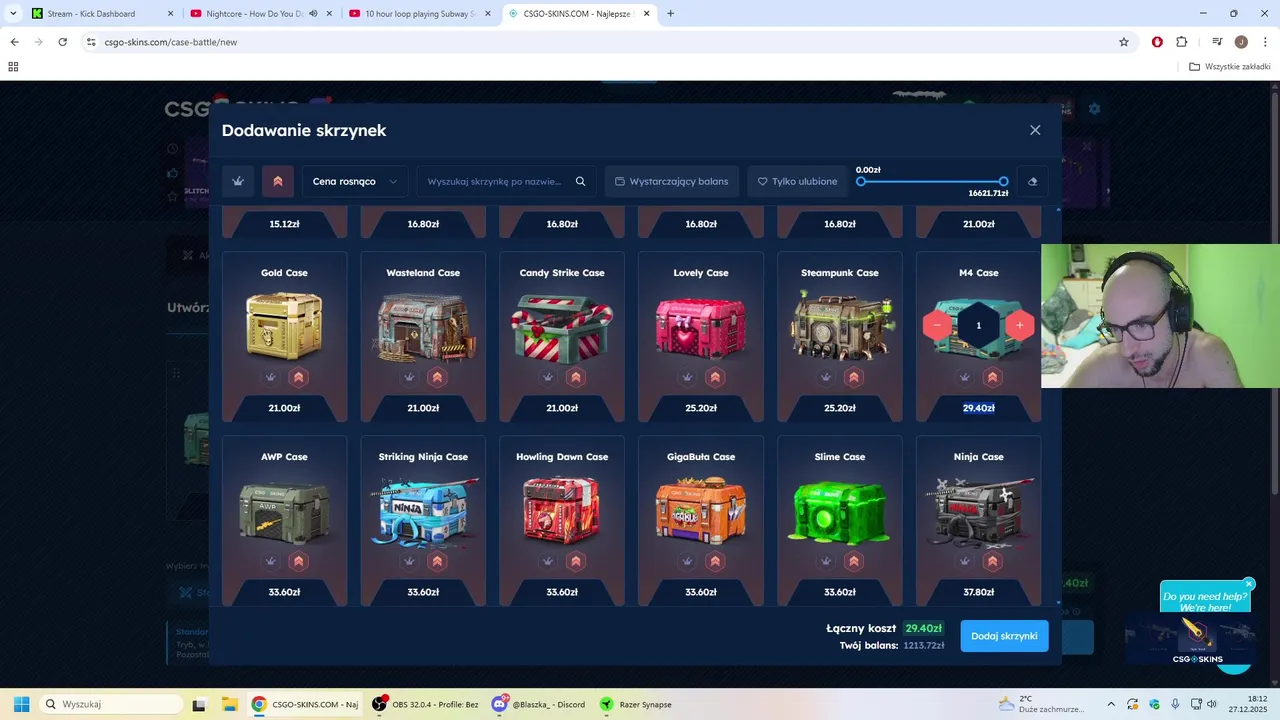The height and width of the screenshot is (720, 1280).
Task: Toggle the active red chevron rank filter
Action: (x=278, y=181)
